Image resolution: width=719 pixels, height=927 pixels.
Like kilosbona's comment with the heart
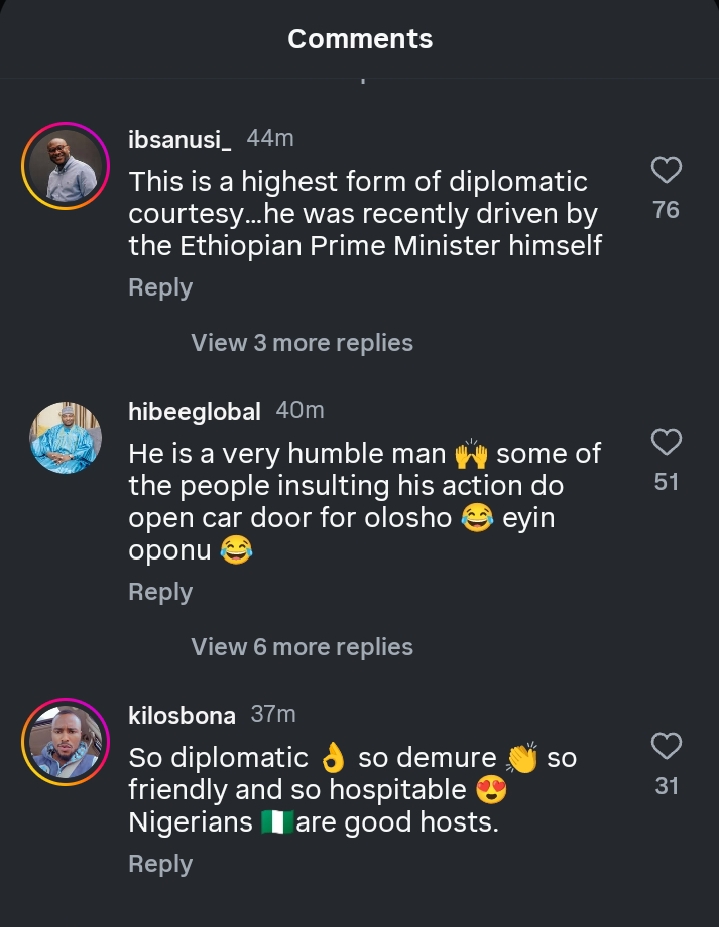[666, 746]
